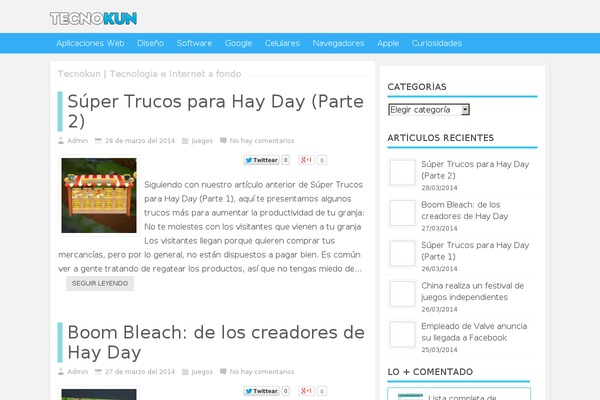Click the author icon beside Admin in Boom Bleach post
This screenshot has width=600, height=400.
(x=61, y=372)
